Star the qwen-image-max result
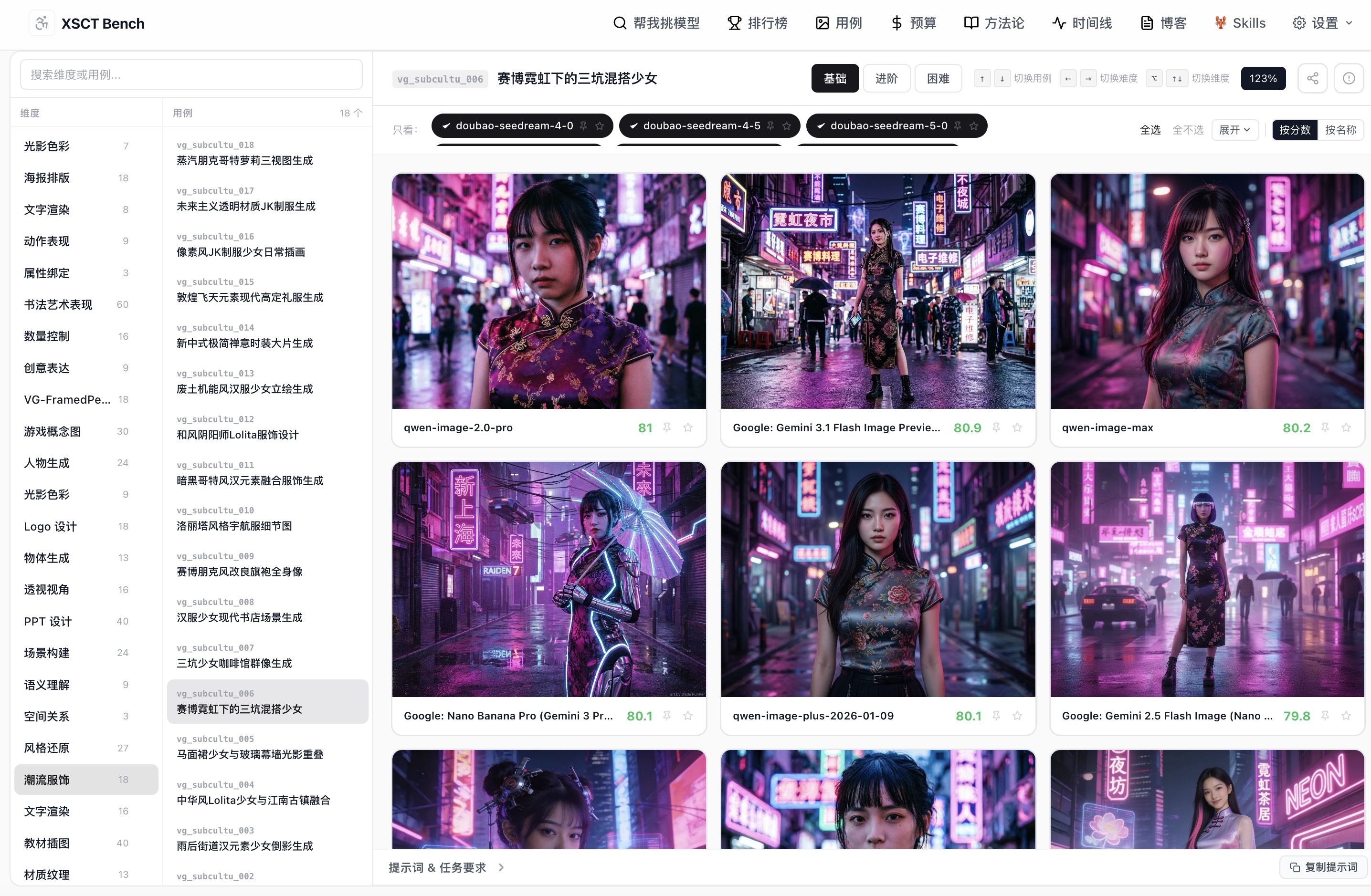 point(1346,427)
